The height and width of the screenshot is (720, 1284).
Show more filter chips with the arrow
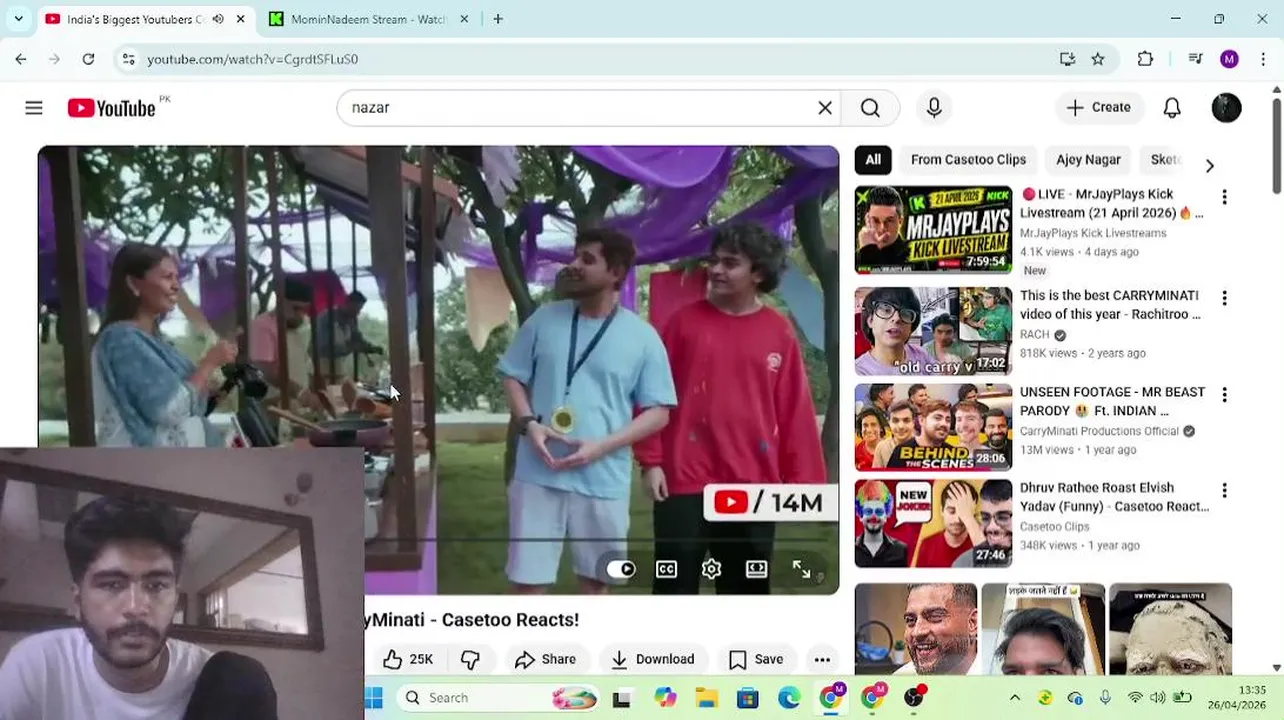pyautogui.click(x=1209, y=166)
